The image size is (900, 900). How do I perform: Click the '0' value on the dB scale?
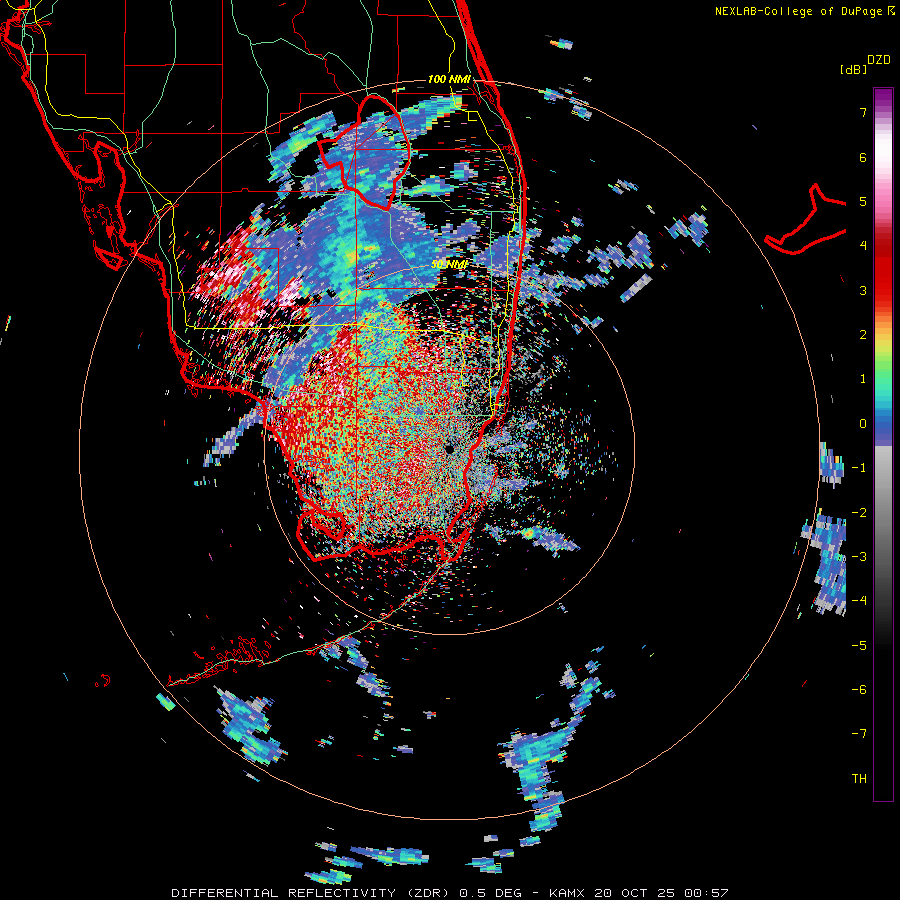pos(863,424)
